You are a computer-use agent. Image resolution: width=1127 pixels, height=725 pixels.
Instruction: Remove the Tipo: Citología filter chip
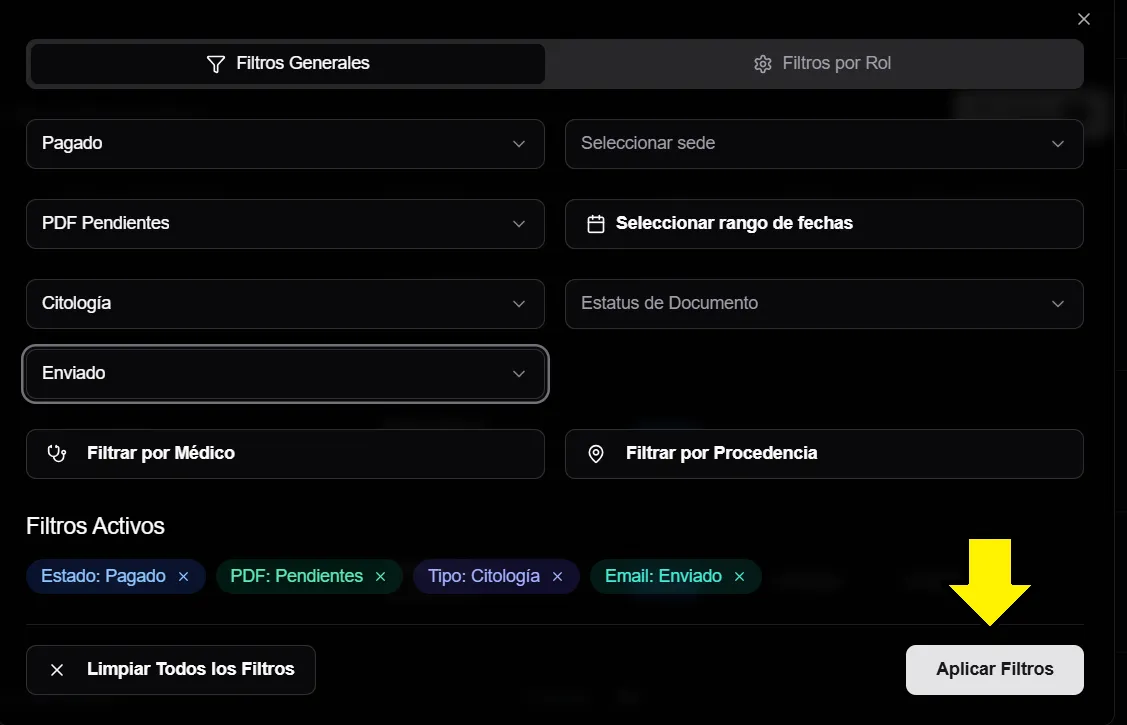[x=558, y=577]
